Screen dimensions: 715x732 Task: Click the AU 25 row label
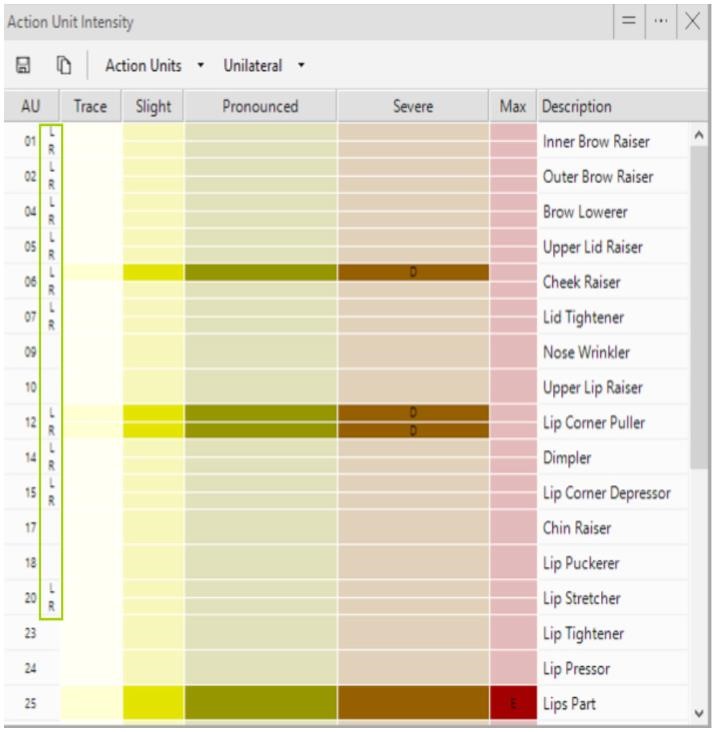click(x=30, y=704)
